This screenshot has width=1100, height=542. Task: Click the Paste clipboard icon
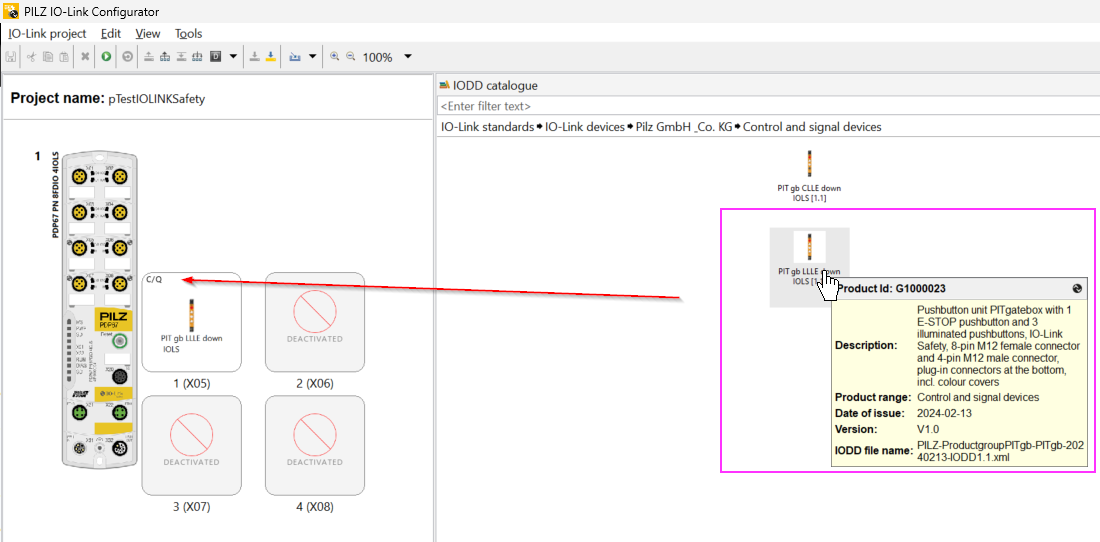tap(64, 57)
